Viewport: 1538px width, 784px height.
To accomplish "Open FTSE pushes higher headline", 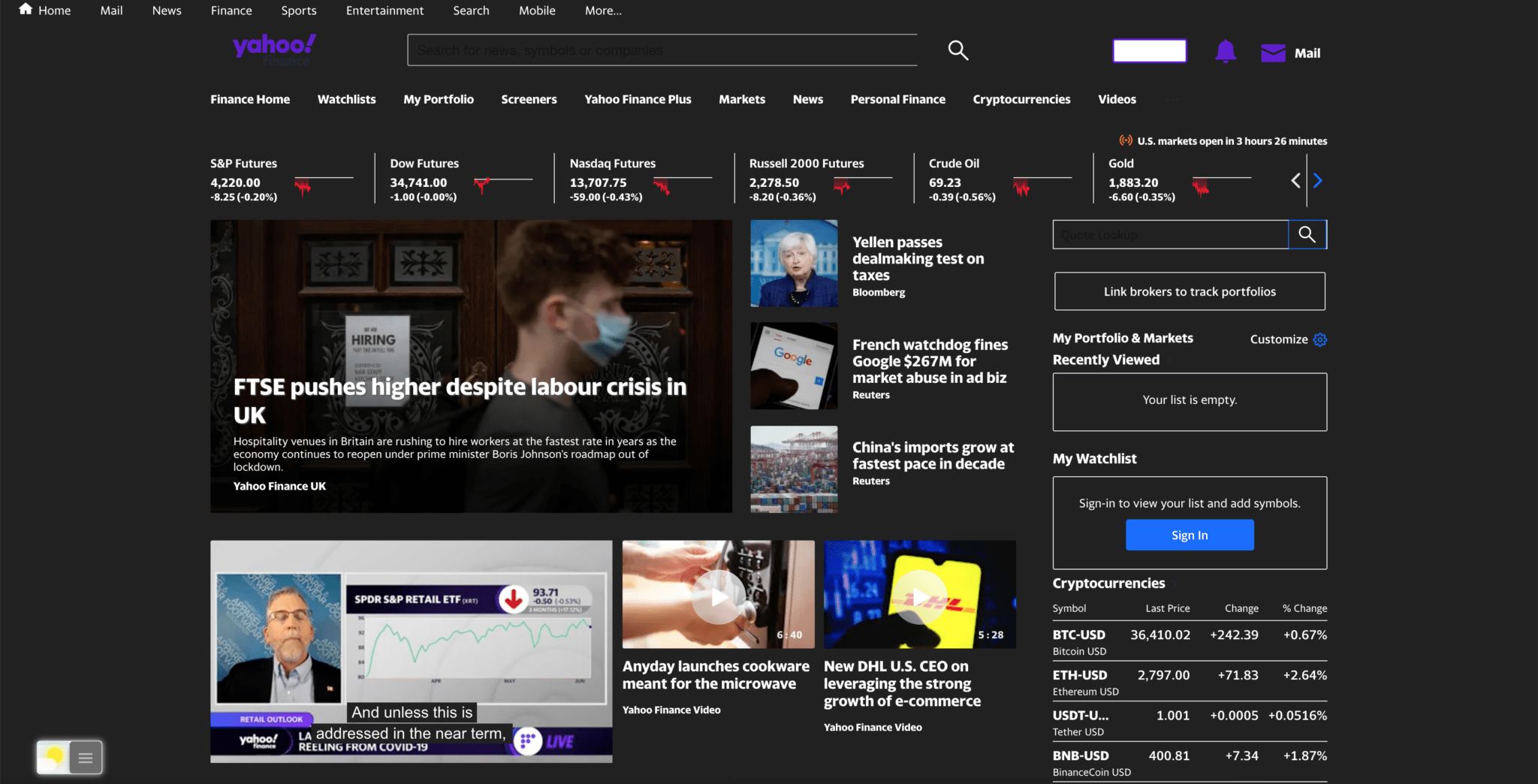I will coord(460,400).
